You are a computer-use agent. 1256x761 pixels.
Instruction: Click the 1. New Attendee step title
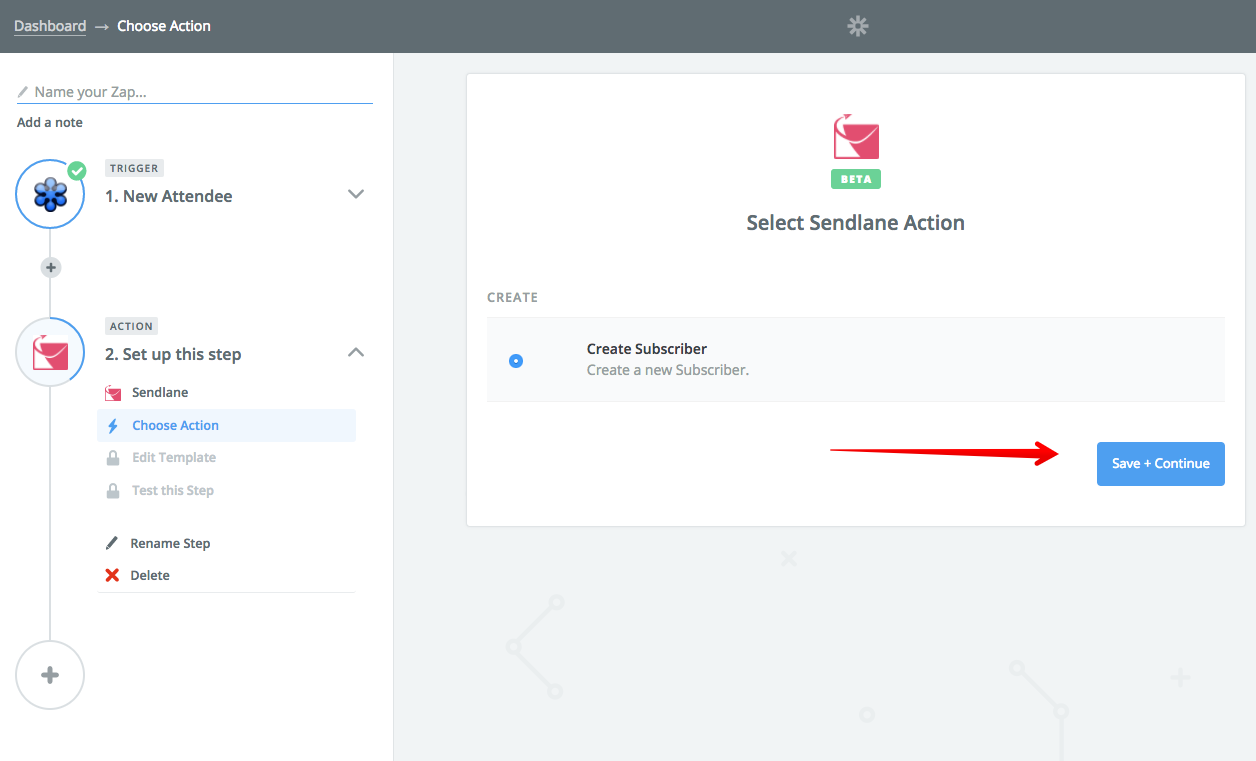click(168, 197)
